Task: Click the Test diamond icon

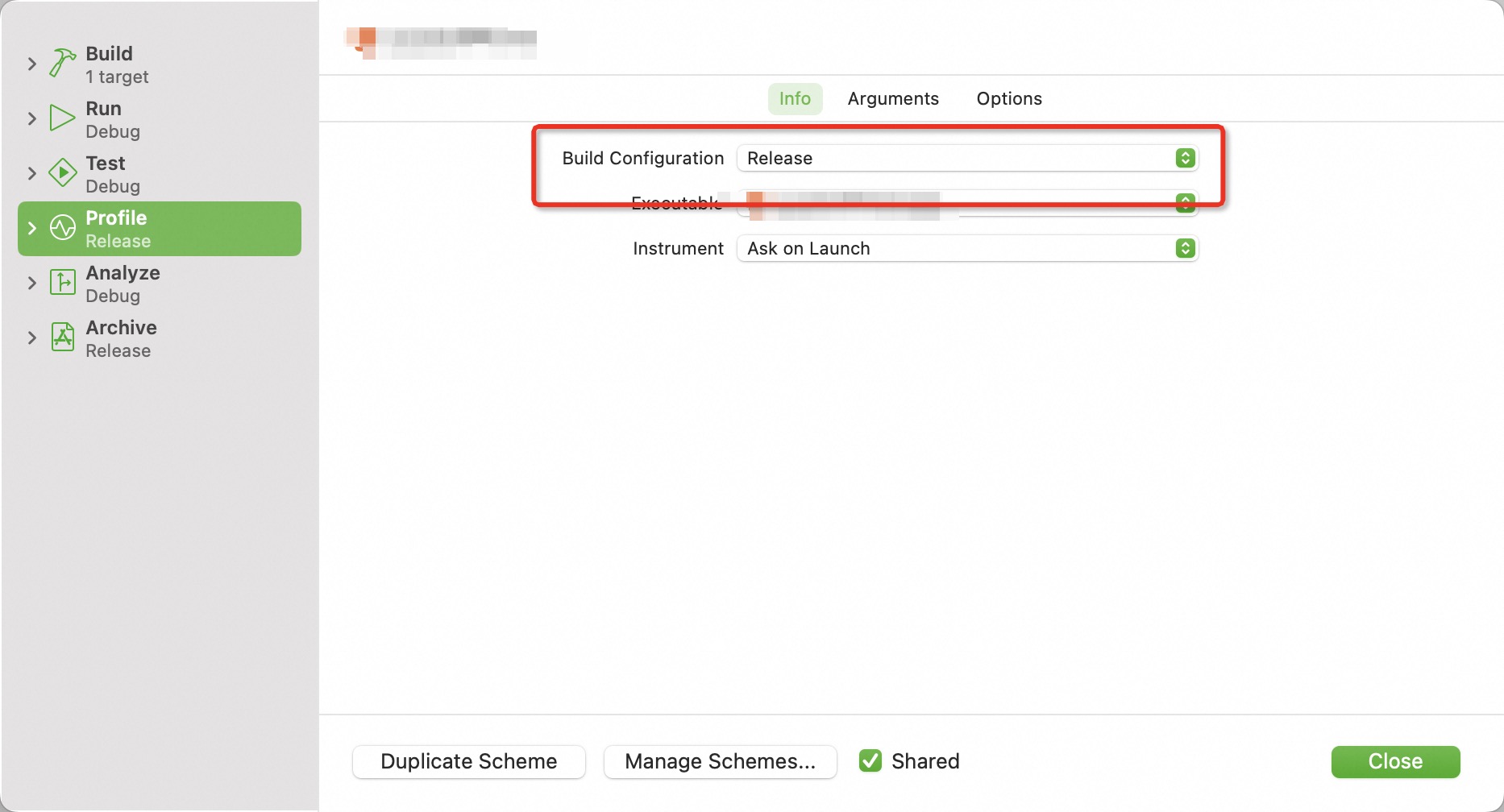Action: coord(62,172)
